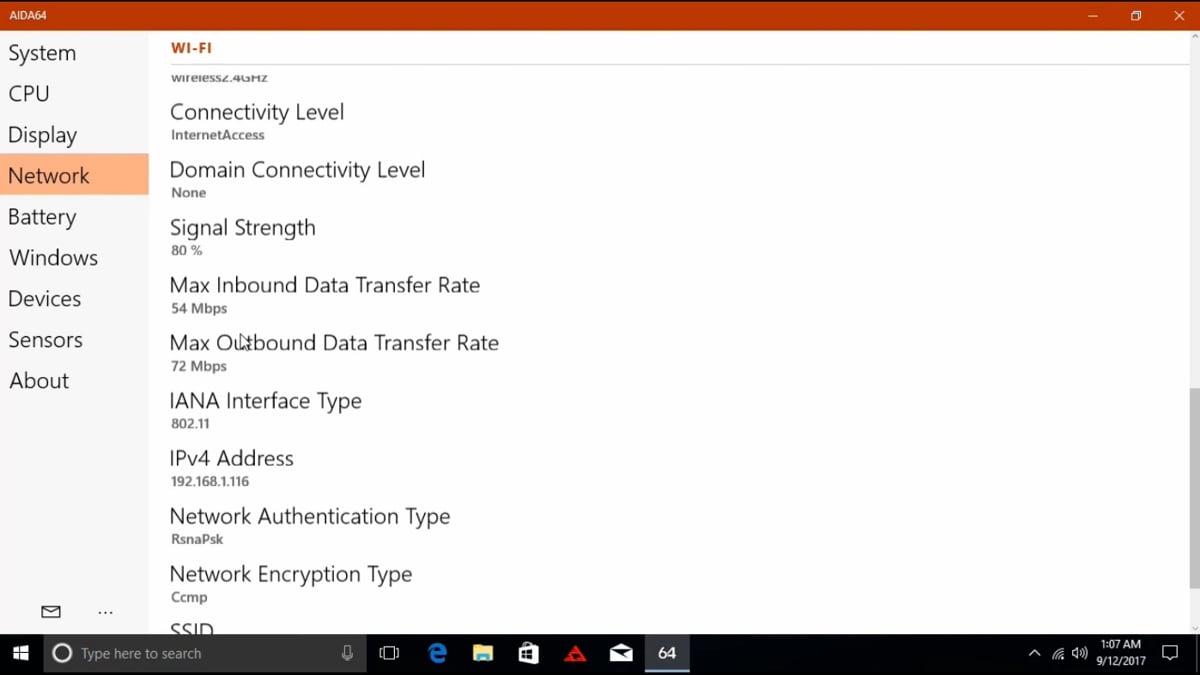Open Microsoft Edge from the taskbar
The image size is (1200, 675).
437,653
